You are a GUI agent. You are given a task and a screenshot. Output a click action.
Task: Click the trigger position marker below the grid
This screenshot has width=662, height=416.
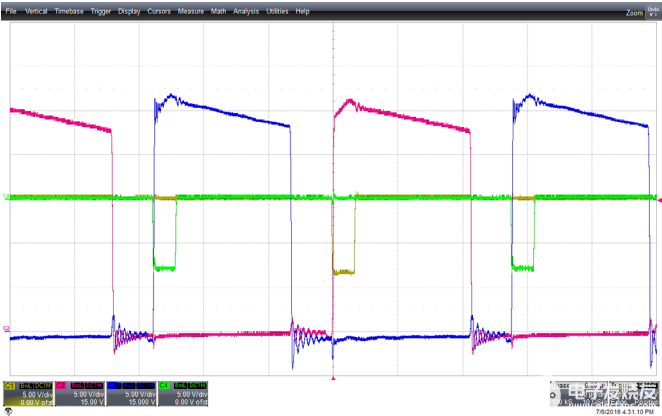coord(332,379)
